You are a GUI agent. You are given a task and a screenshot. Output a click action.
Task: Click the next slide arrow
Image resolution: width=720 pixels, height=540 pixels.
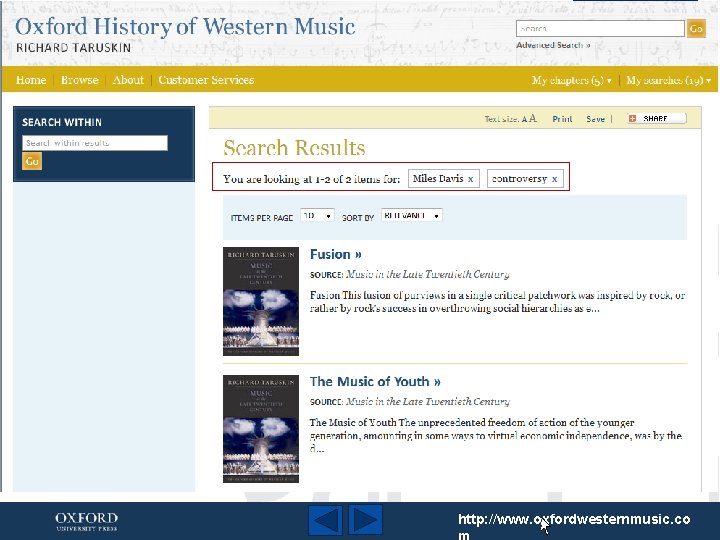pos(366,520)
